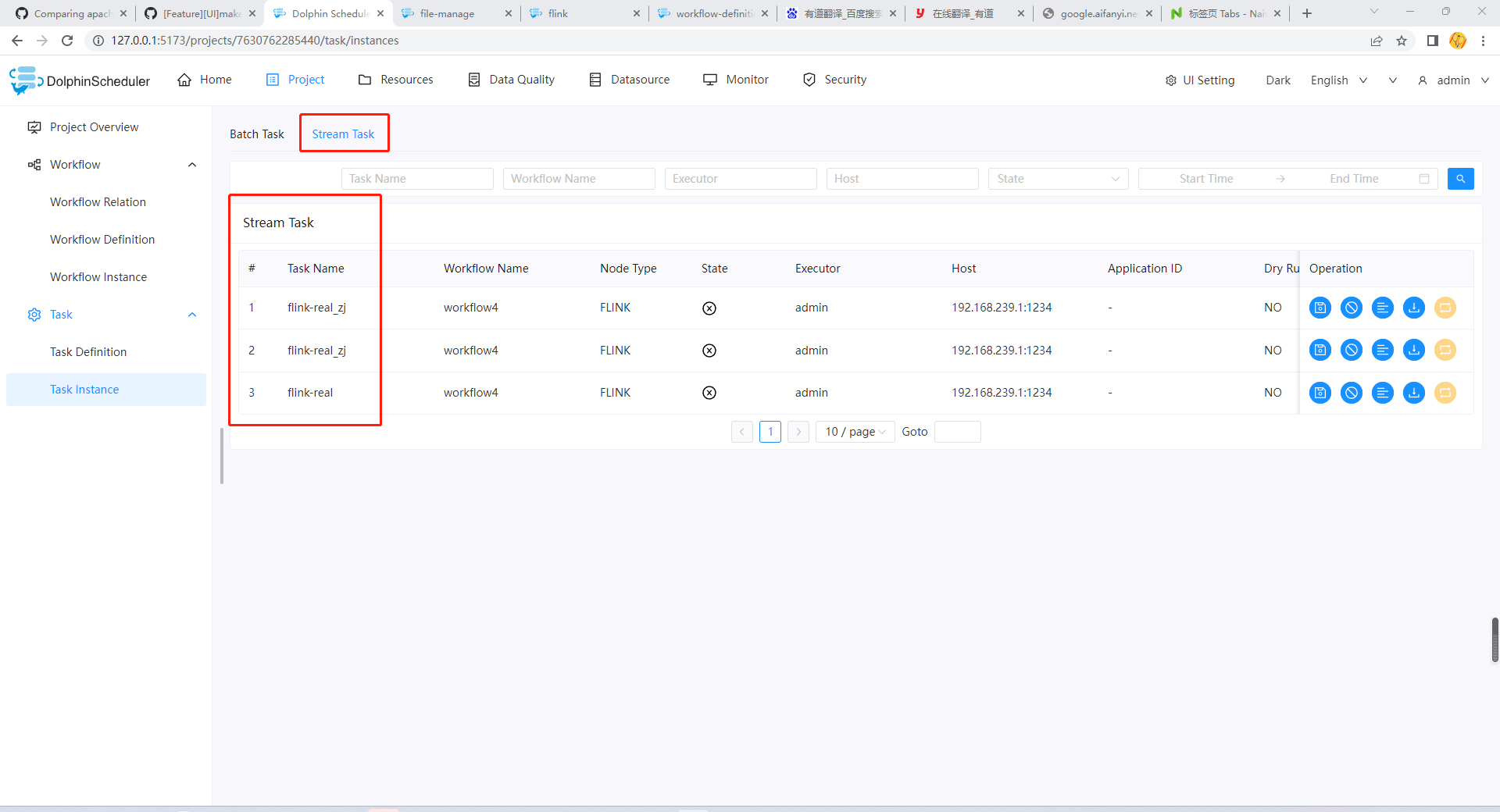The image size is (1500, 812).
Task: Open the Project menu
Action: [x=295, y=80]
